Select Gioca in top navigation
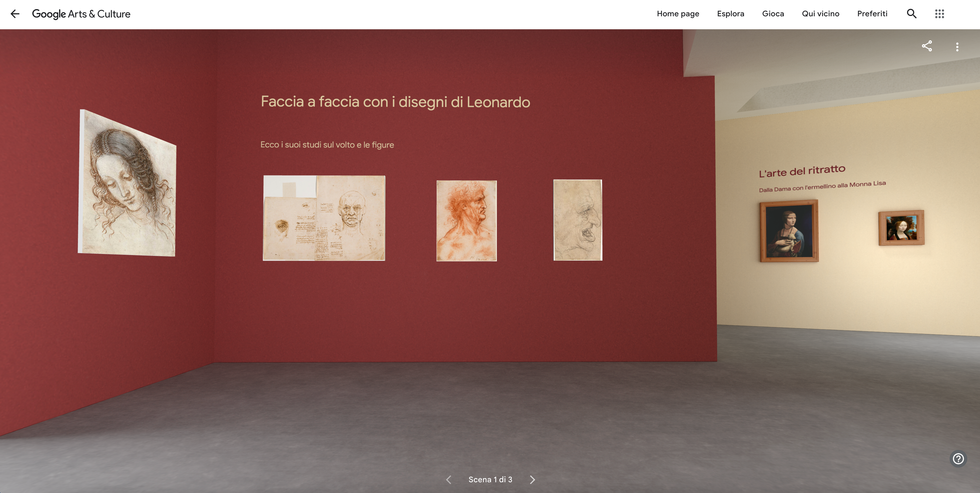 tap(773, 14)
